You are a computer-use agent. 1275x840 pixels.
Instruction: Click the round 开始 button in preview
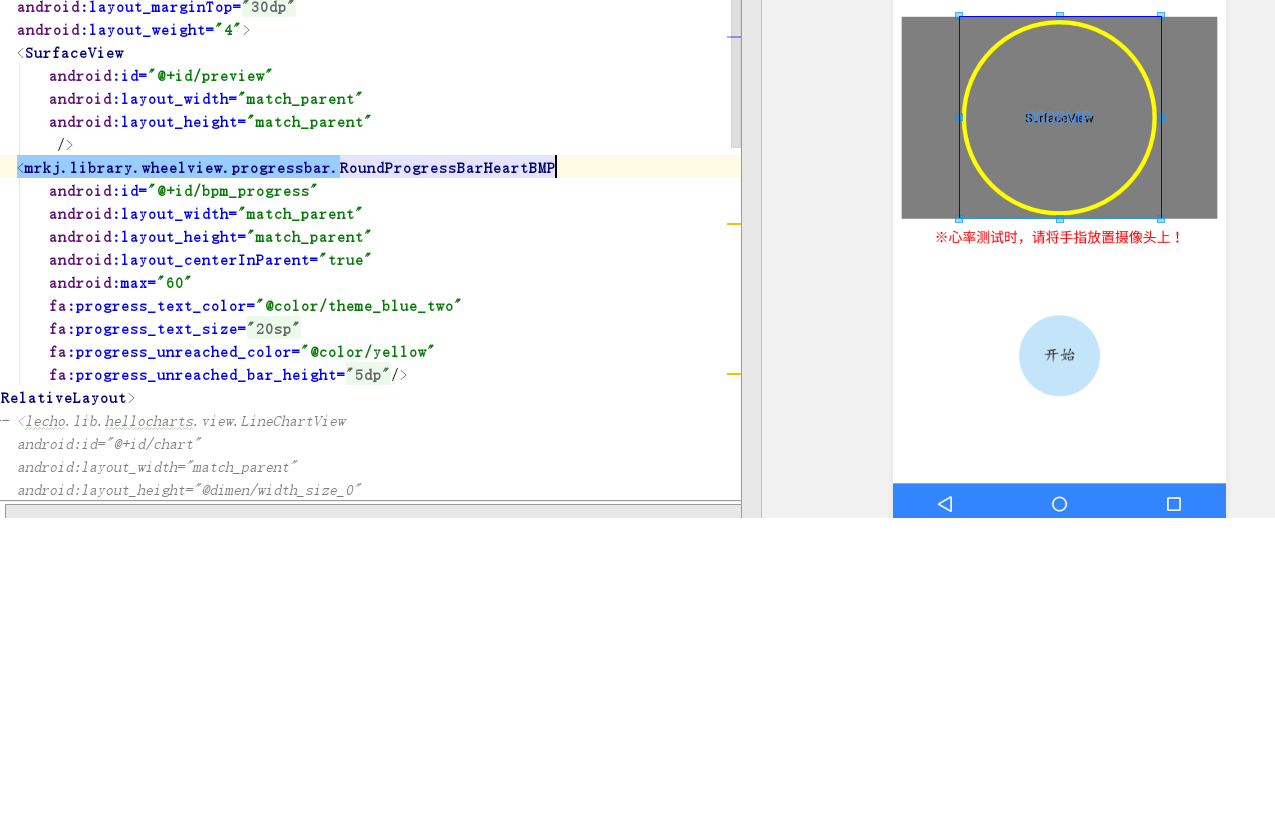click(1059, 355)
